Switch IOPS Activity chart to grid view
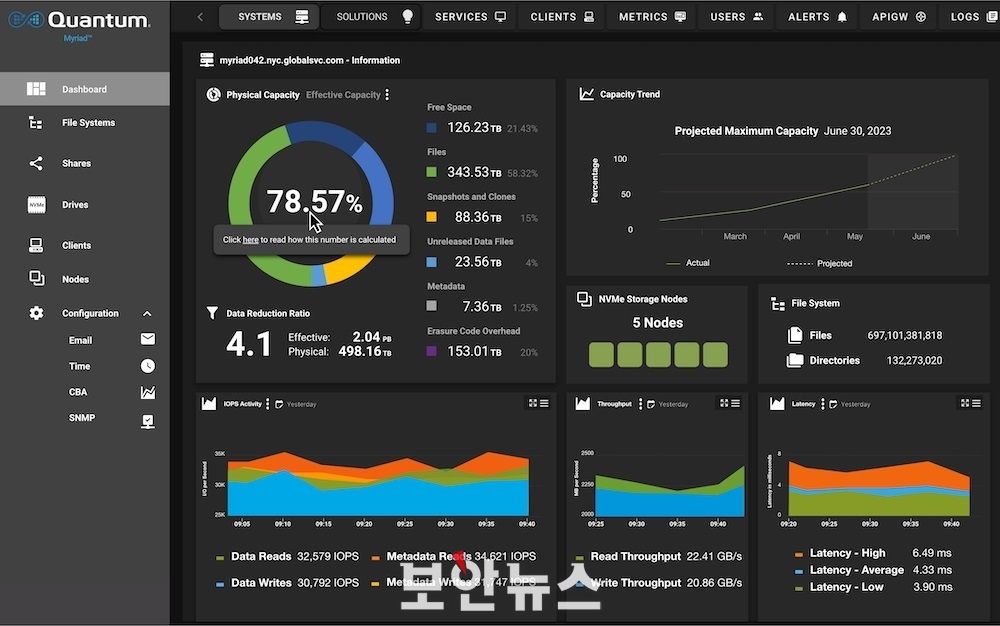Image resolution: width=1000 pixels, height=626 pixels. click(x=532, y=403)
